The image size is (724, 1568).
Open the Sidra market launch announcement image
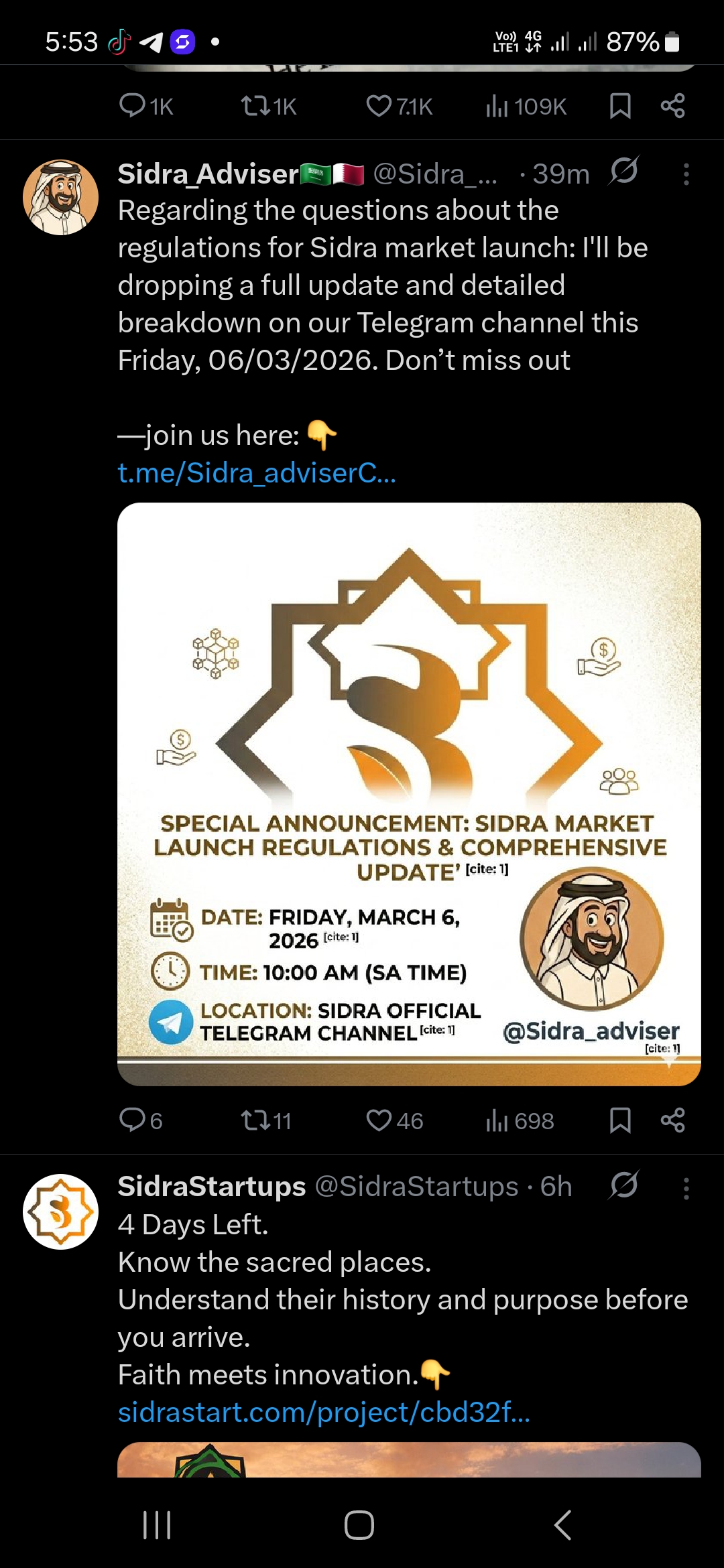(409, 794)
